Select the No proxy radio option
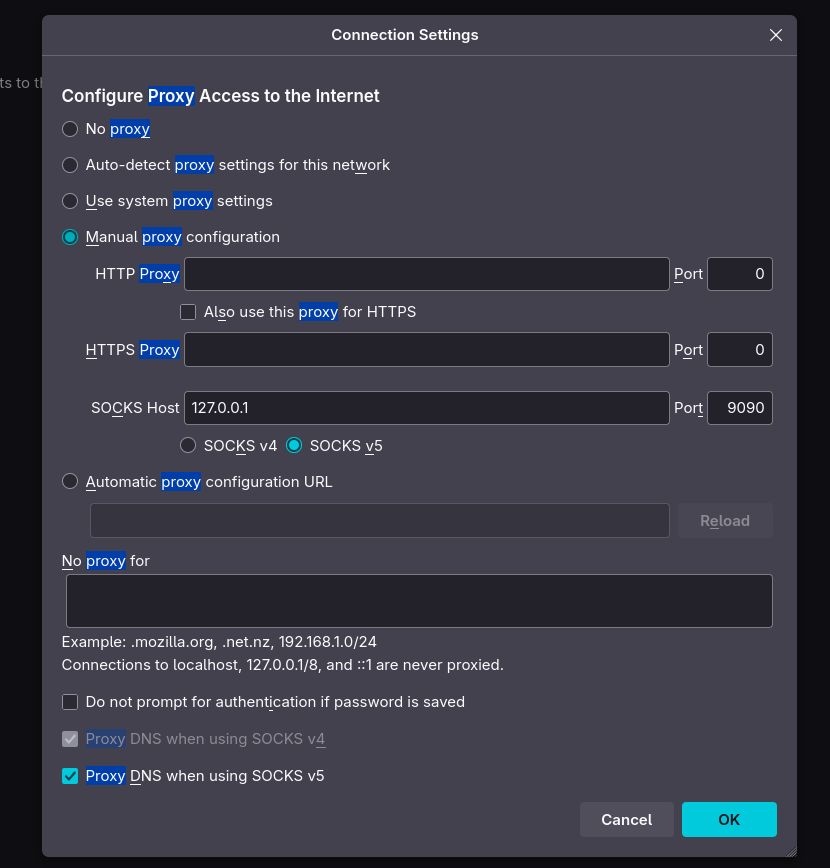The image size is (830, 868). [x=70, y=129]
